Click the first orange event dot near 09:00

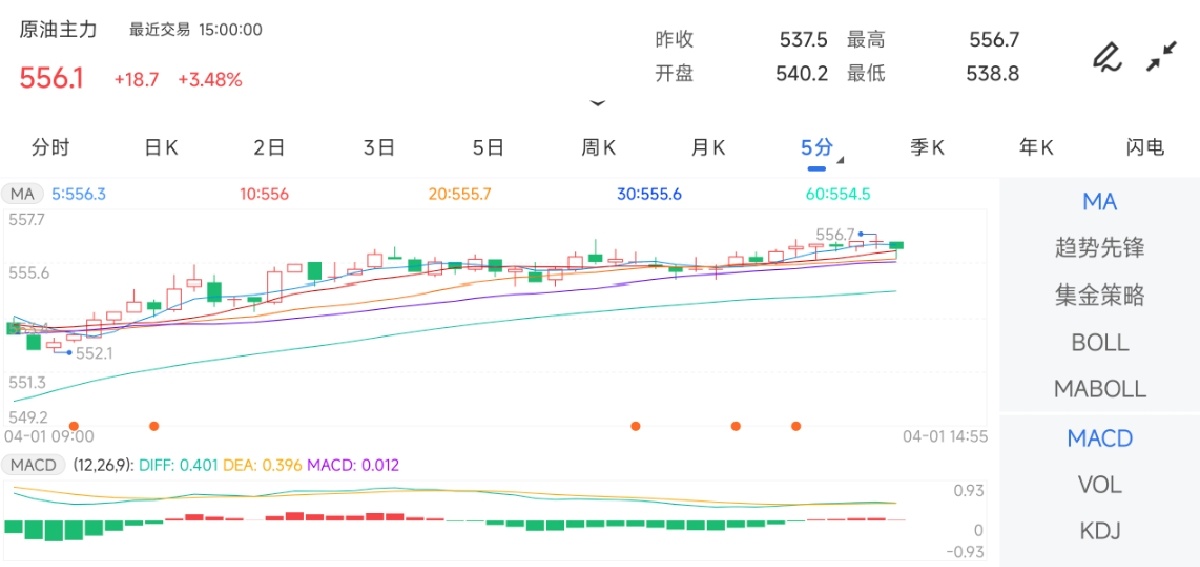click(73, 426)
